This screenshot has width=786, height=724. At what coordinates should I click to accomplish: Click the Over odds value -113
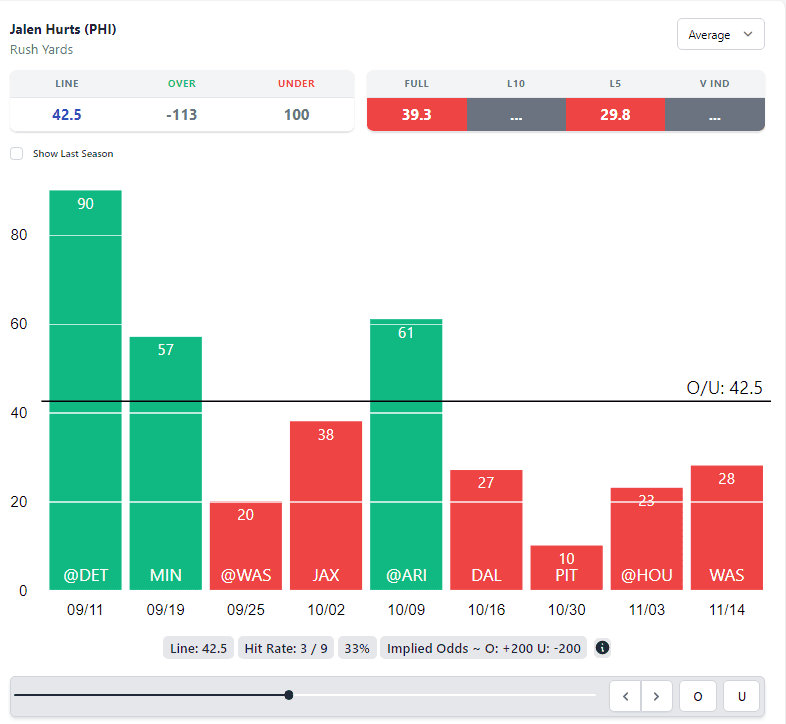(181, 115)
